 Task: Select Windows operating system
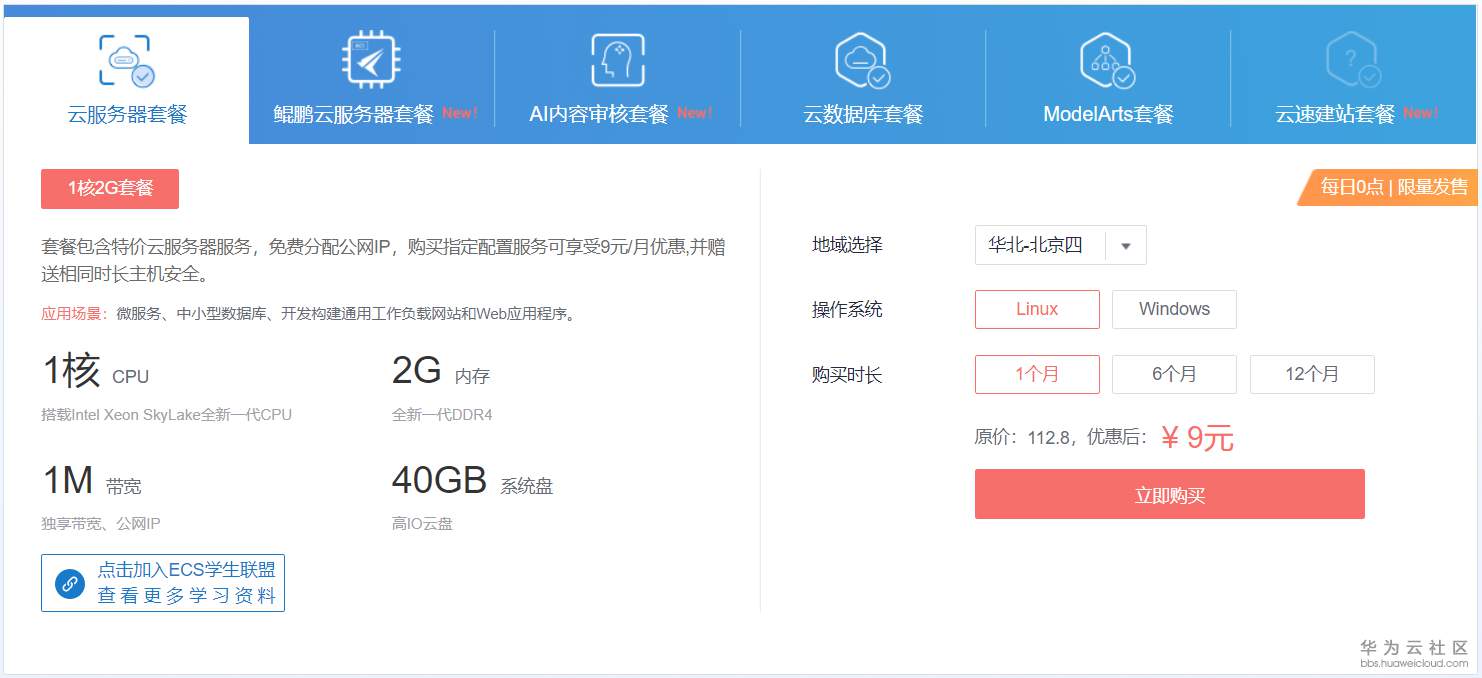click(1174, 309)
